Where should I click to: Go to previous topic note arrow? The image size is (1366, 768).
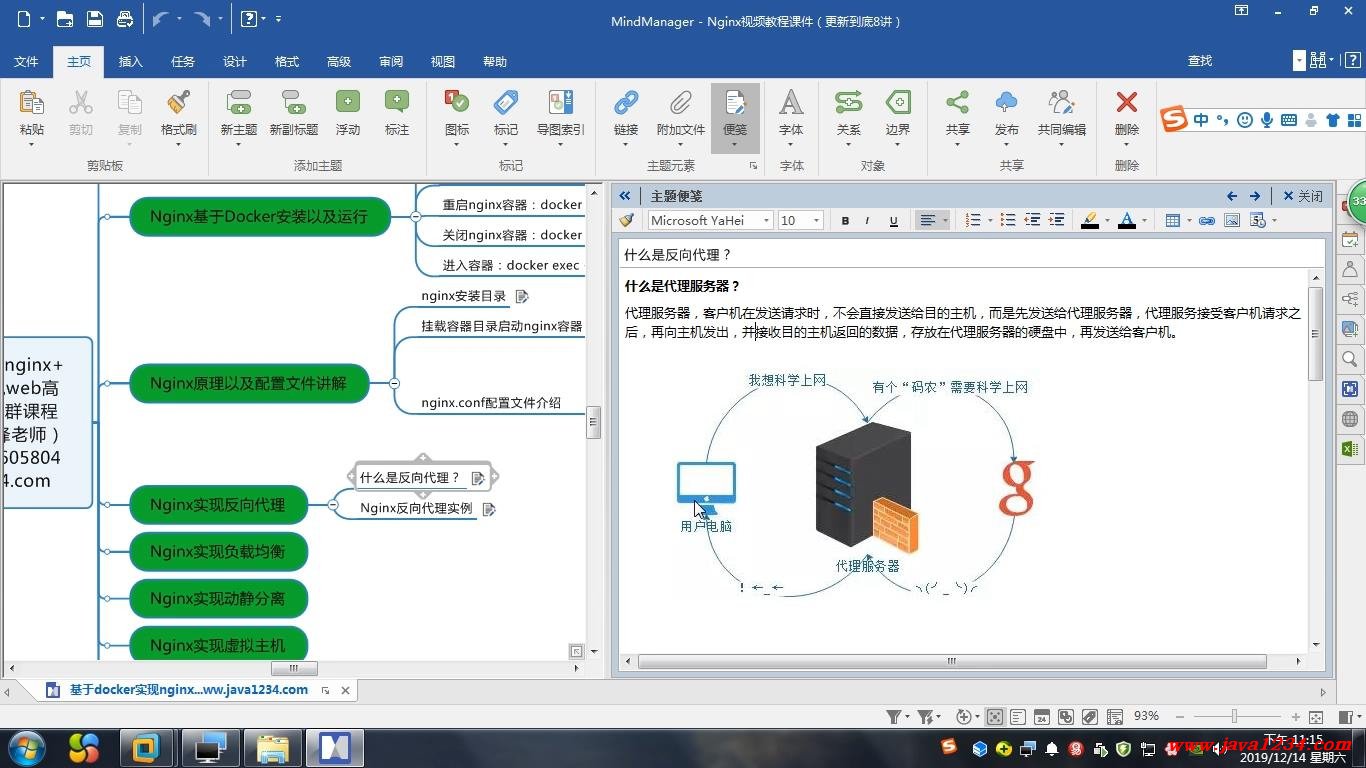1232,196
